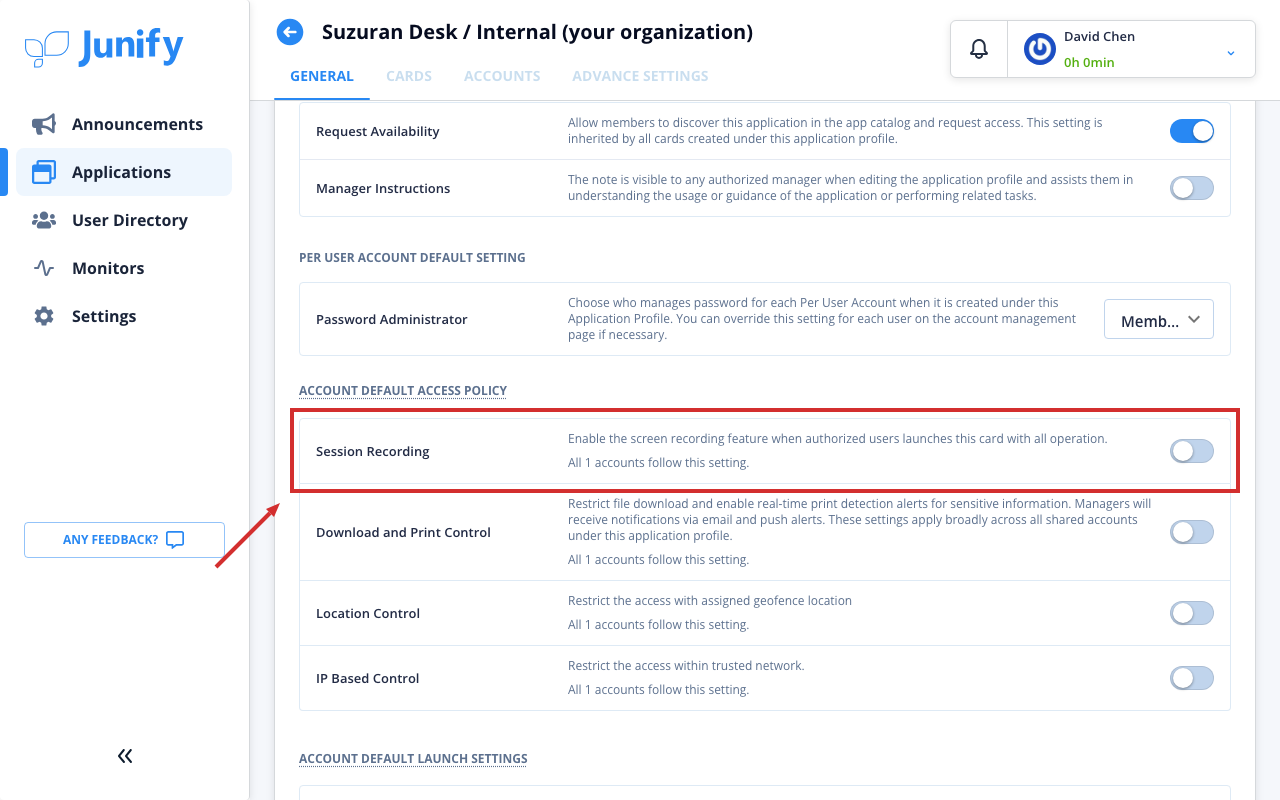Viewport: 1280px width, 800px height.
Task: Click the Settings gear icon
Action: pyautogui.click(x=44, y=316)
